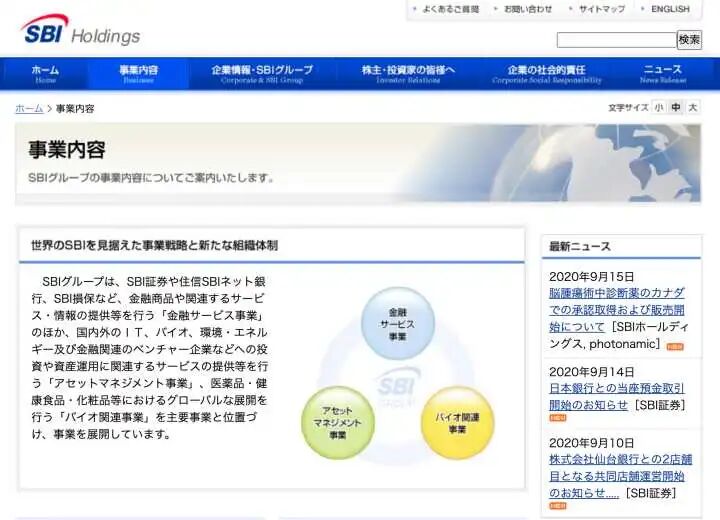Click the 金融サービス事業 blue circle
Viewport: 720px width, 520px height.
point(398,324)
